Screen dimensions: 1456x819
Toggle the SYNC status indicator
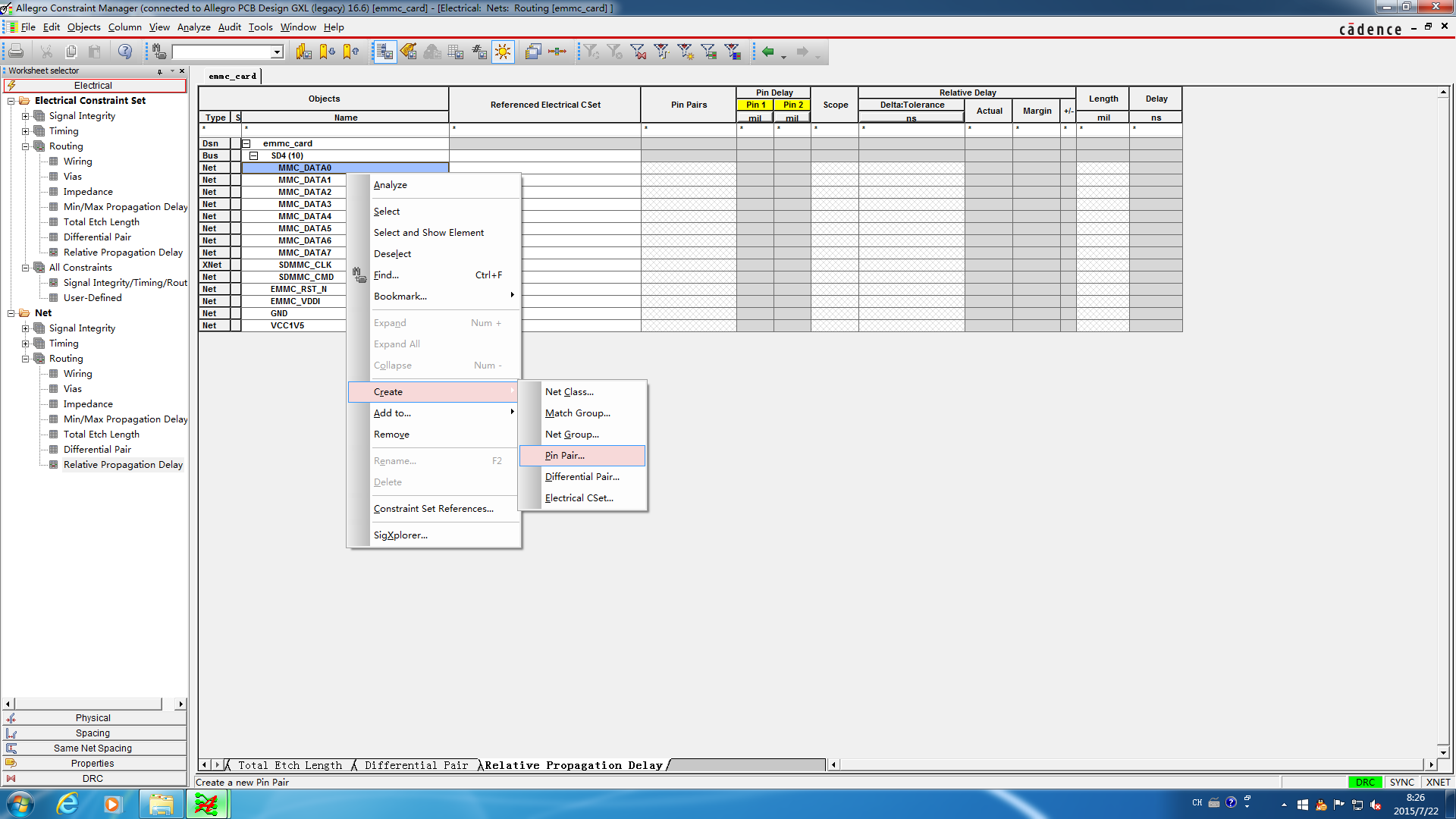(1402, 782)
